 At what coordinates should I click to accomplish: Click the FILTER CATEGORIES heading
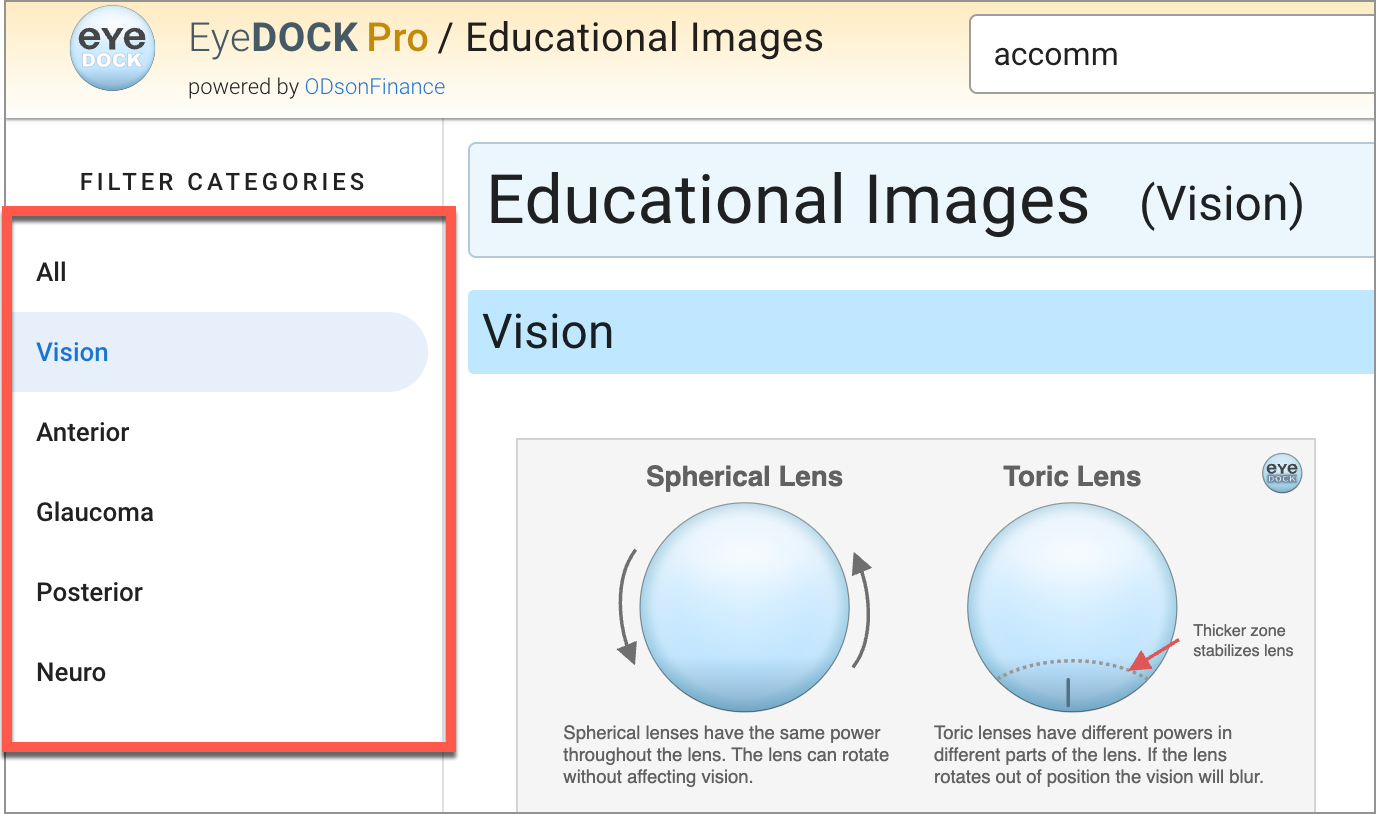[x=222, y=182]
